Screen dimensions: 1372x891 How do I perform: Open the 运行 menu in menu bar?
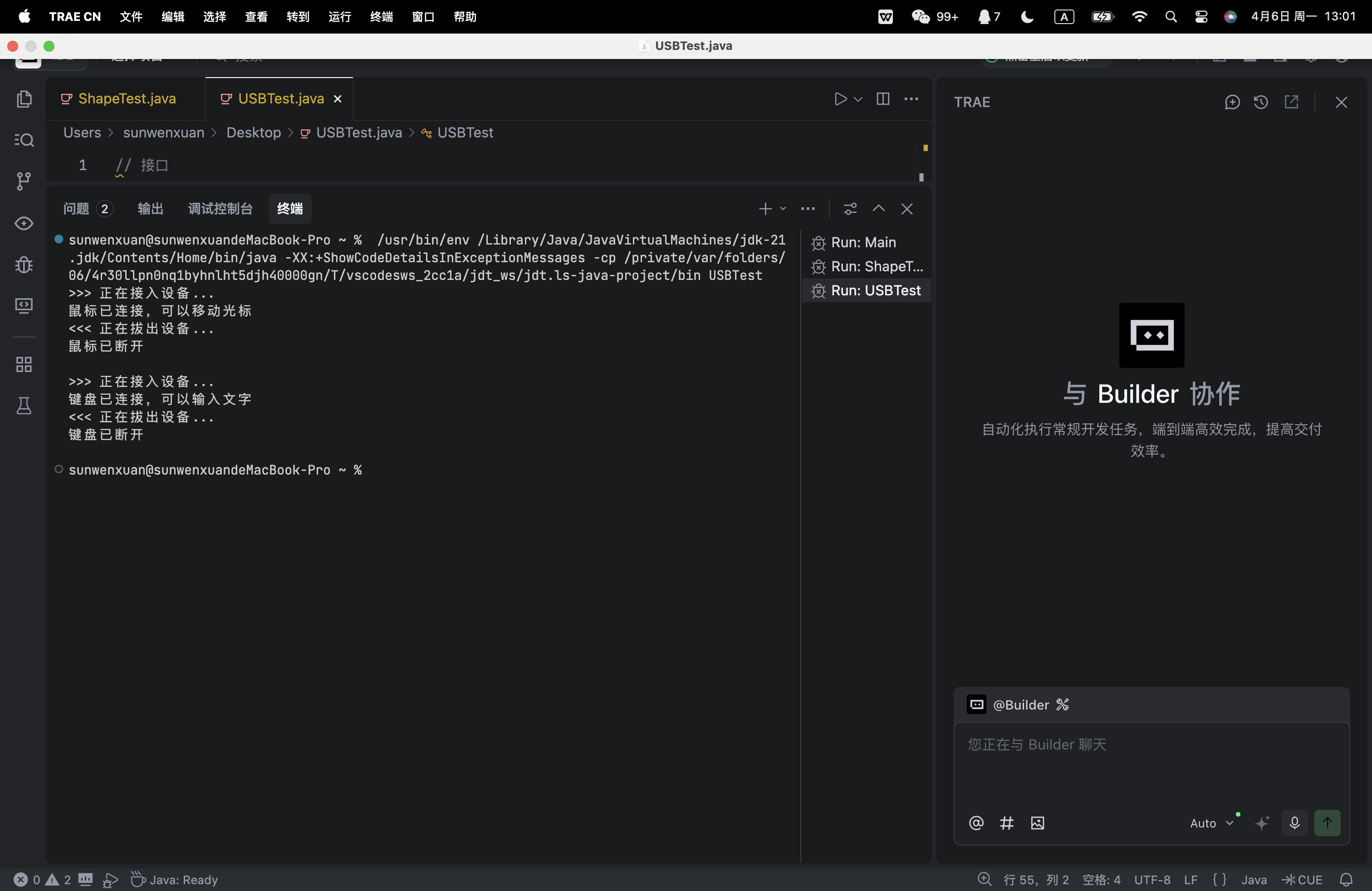point(339,17)
